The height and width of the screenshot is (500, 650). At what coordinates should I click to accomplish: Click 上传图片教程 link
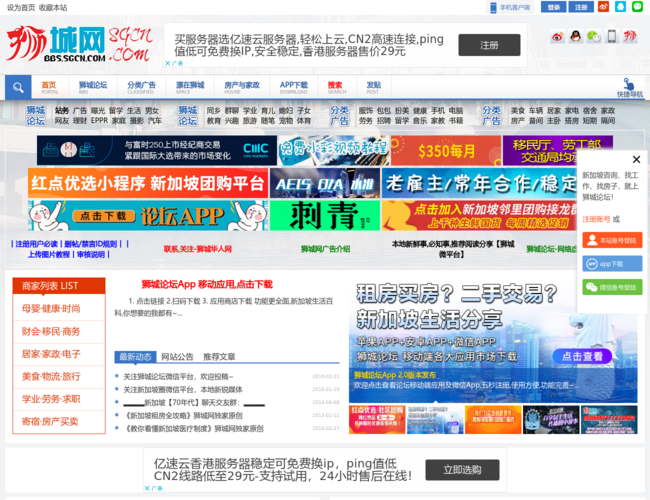coord(49,255)
